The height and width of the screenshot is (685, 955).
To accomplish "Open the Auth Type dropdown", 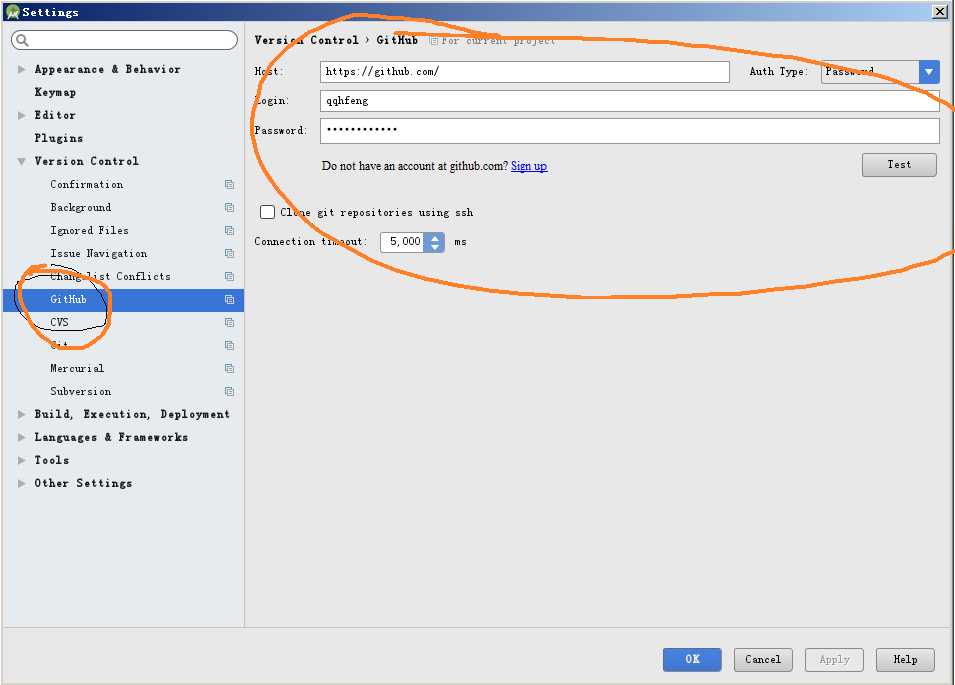I will coord(929,72).
